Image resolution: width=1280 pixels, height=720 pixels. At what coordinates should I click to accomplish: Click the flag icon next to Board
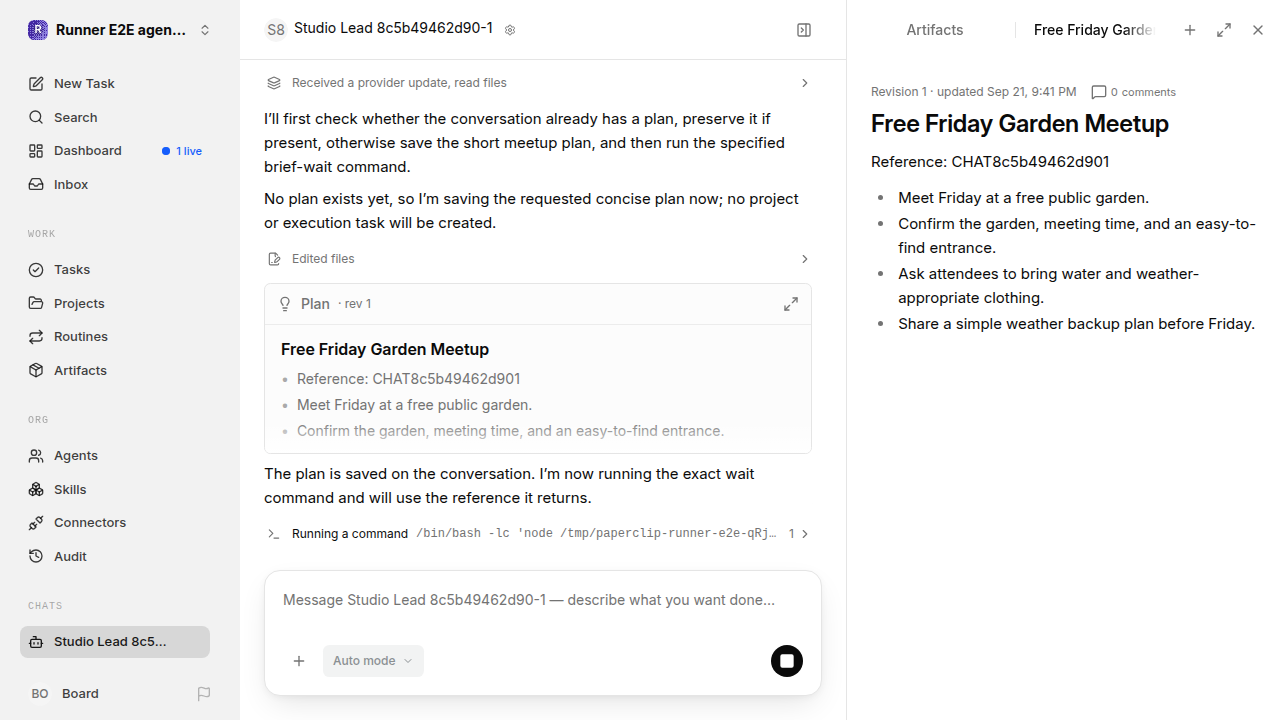204,693
